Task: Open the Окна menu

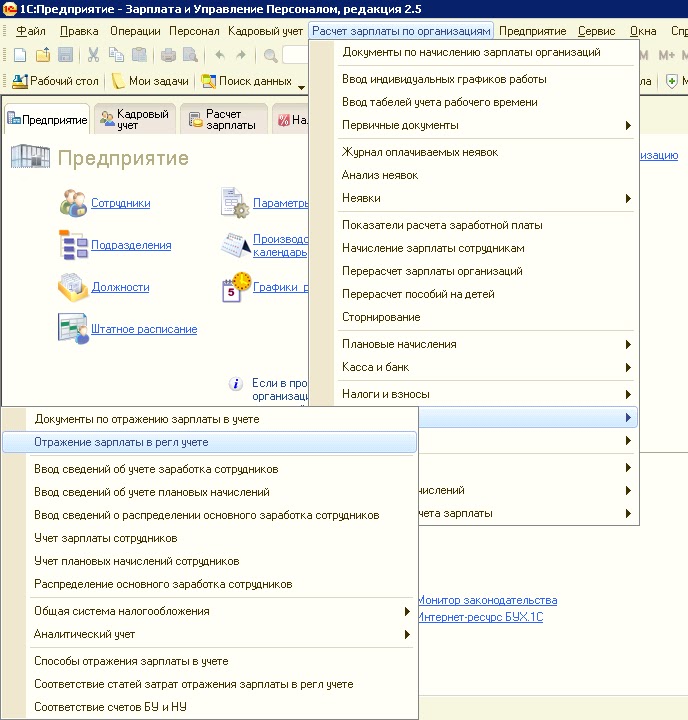Action: [x=643, y=31]
